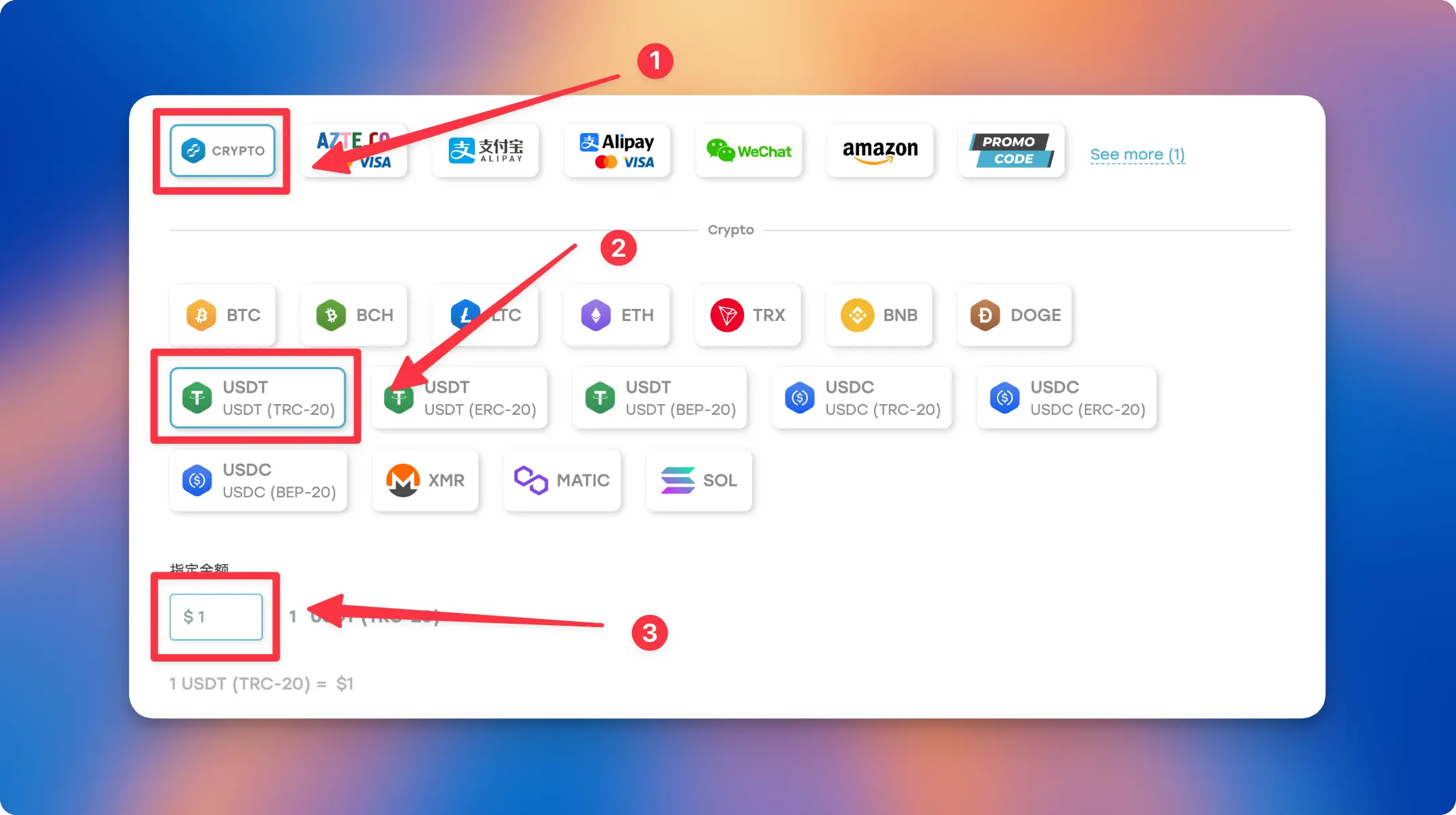Select Alipay with Visa payment option
The width and height of the screenshot is (1456, 815).
point(616,151)
